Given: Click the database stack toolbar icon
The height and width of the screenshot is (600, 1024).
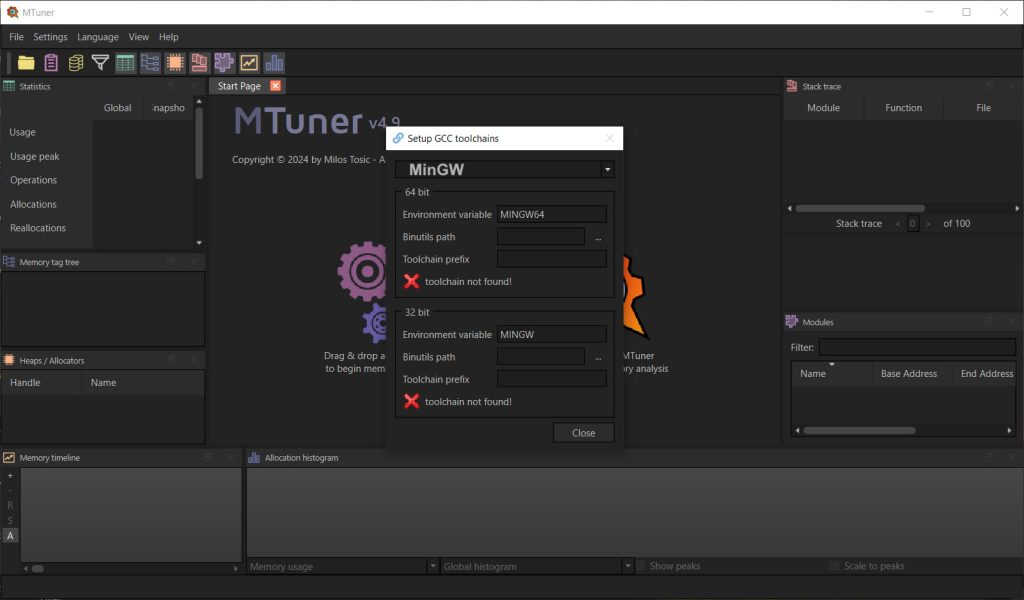Looking at the screenshot, I should [x=76, y=63].
